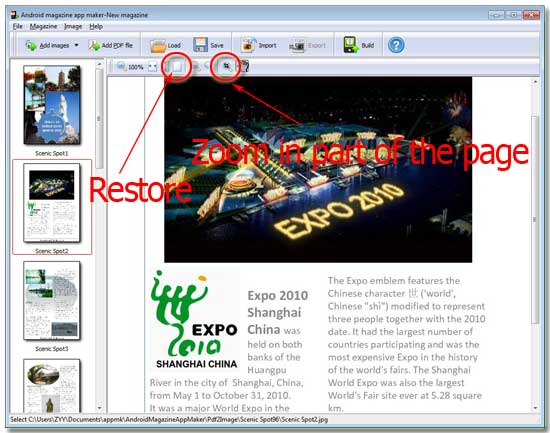The width and height of the screenshot is (550, 433).
Task: Load a saved magazine project
Action: tap(165, 45)
